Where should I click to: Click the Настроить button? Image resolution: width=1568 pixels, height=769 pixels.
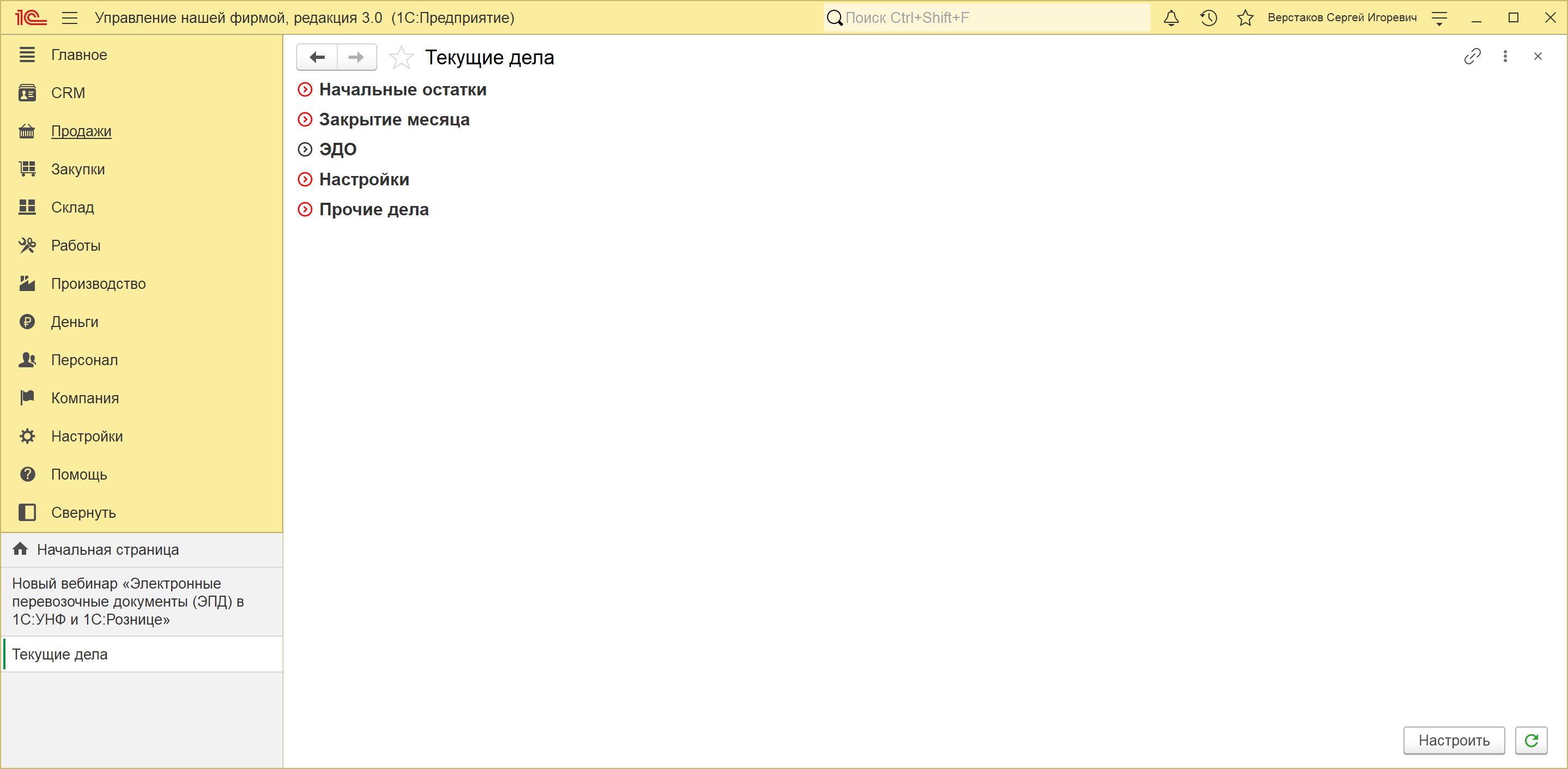[x=1454, y=740]
